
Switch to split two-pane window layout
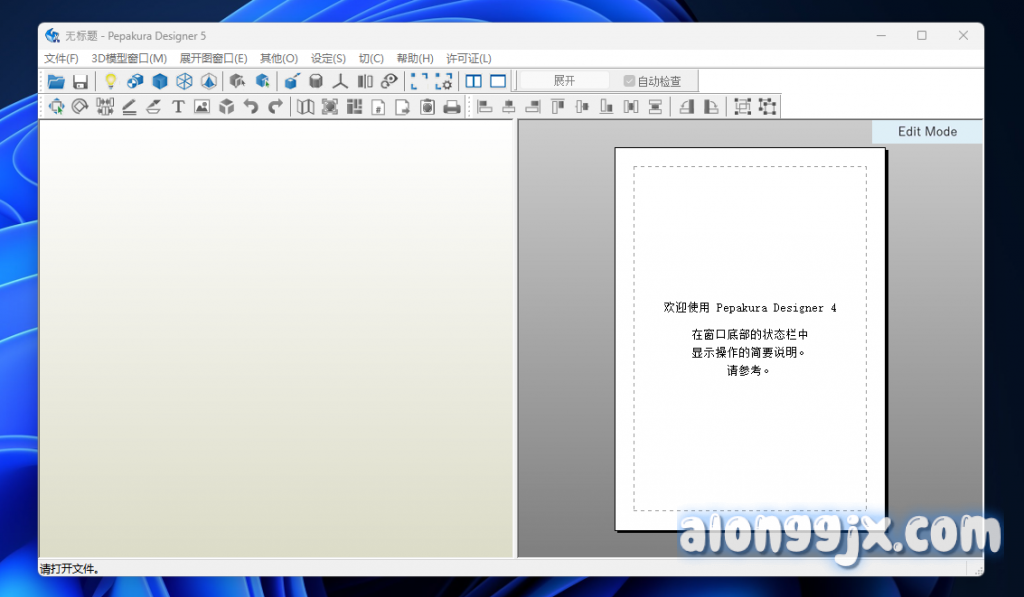coord(473,81)
